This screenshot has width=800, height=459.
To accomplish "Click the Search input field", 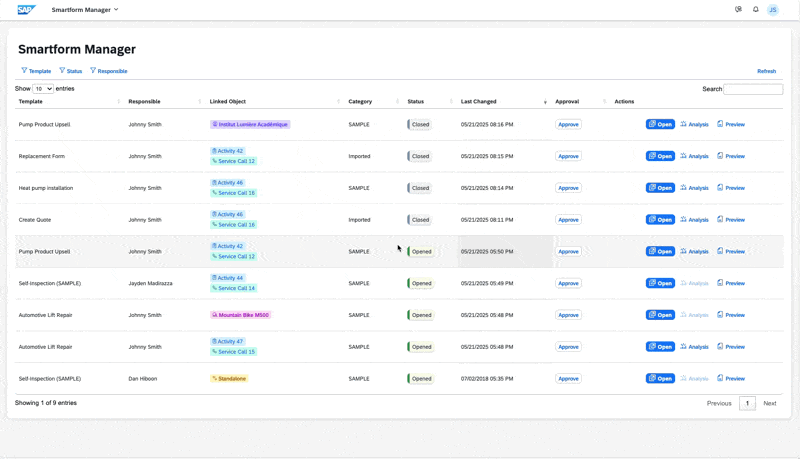I will click(x=753, y=89).
